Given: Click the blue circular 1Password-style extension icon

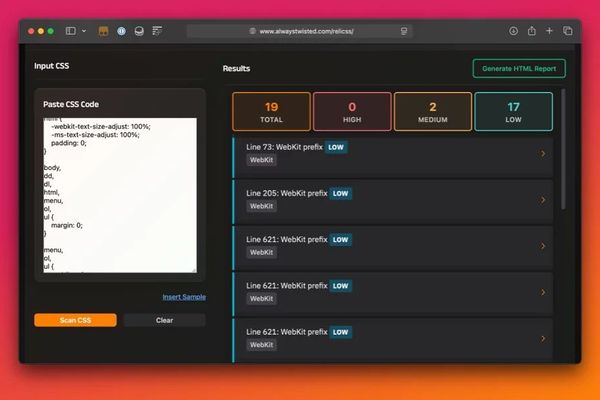Looking at the screenshot, I should (121, 31).
